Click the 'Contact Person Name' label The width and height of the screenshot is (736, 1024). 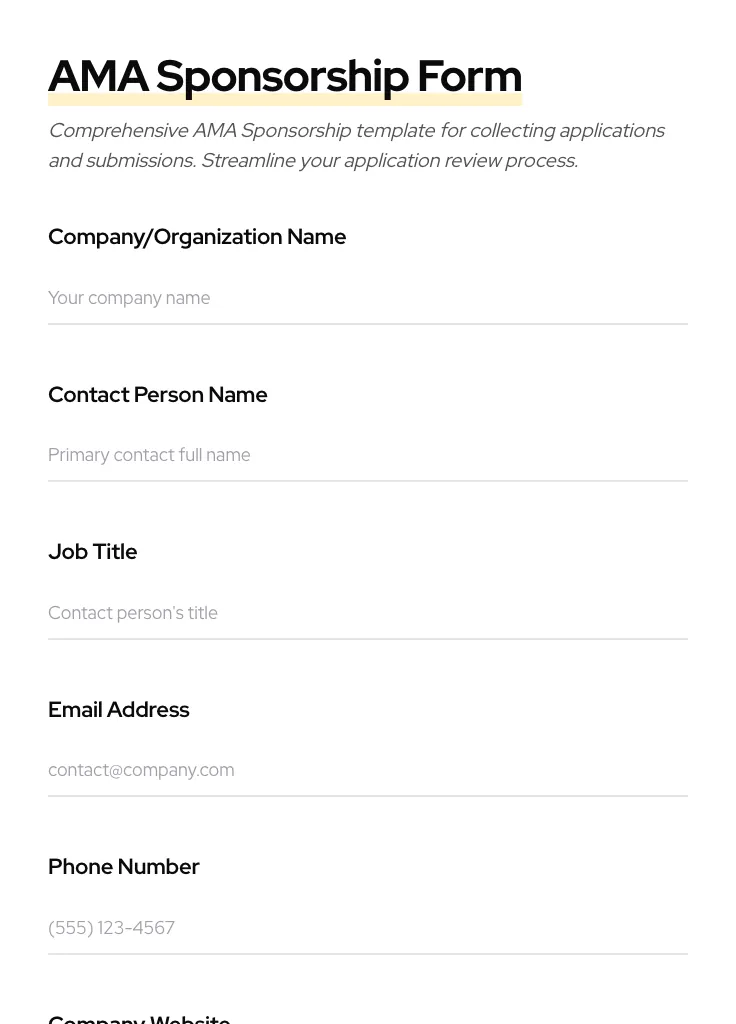tap(158, 395)
